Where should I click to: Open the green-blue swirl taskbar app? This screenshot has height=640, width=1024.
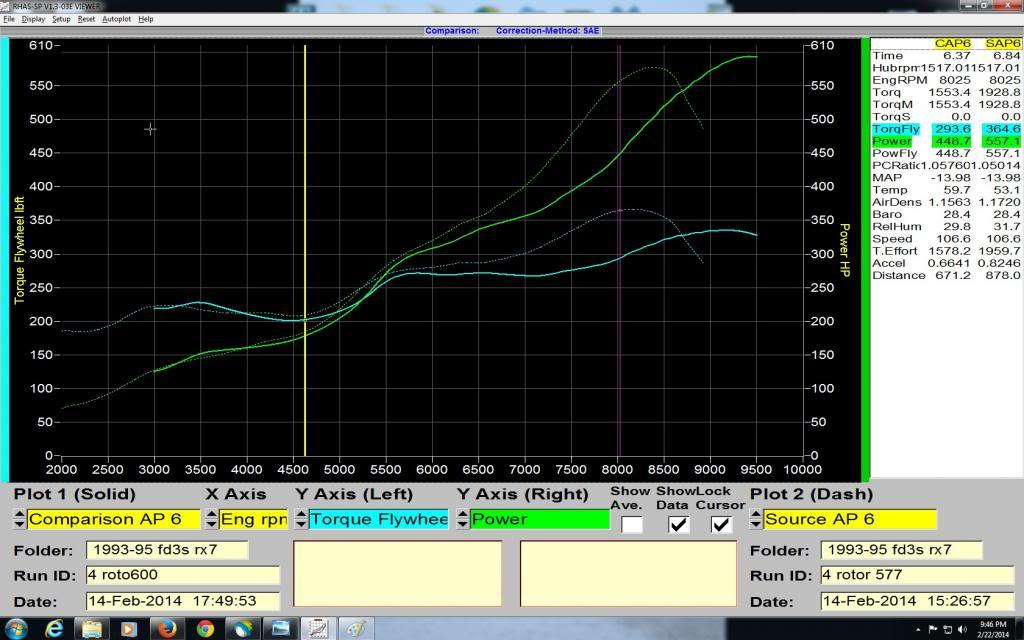click(x=242, y=629)
